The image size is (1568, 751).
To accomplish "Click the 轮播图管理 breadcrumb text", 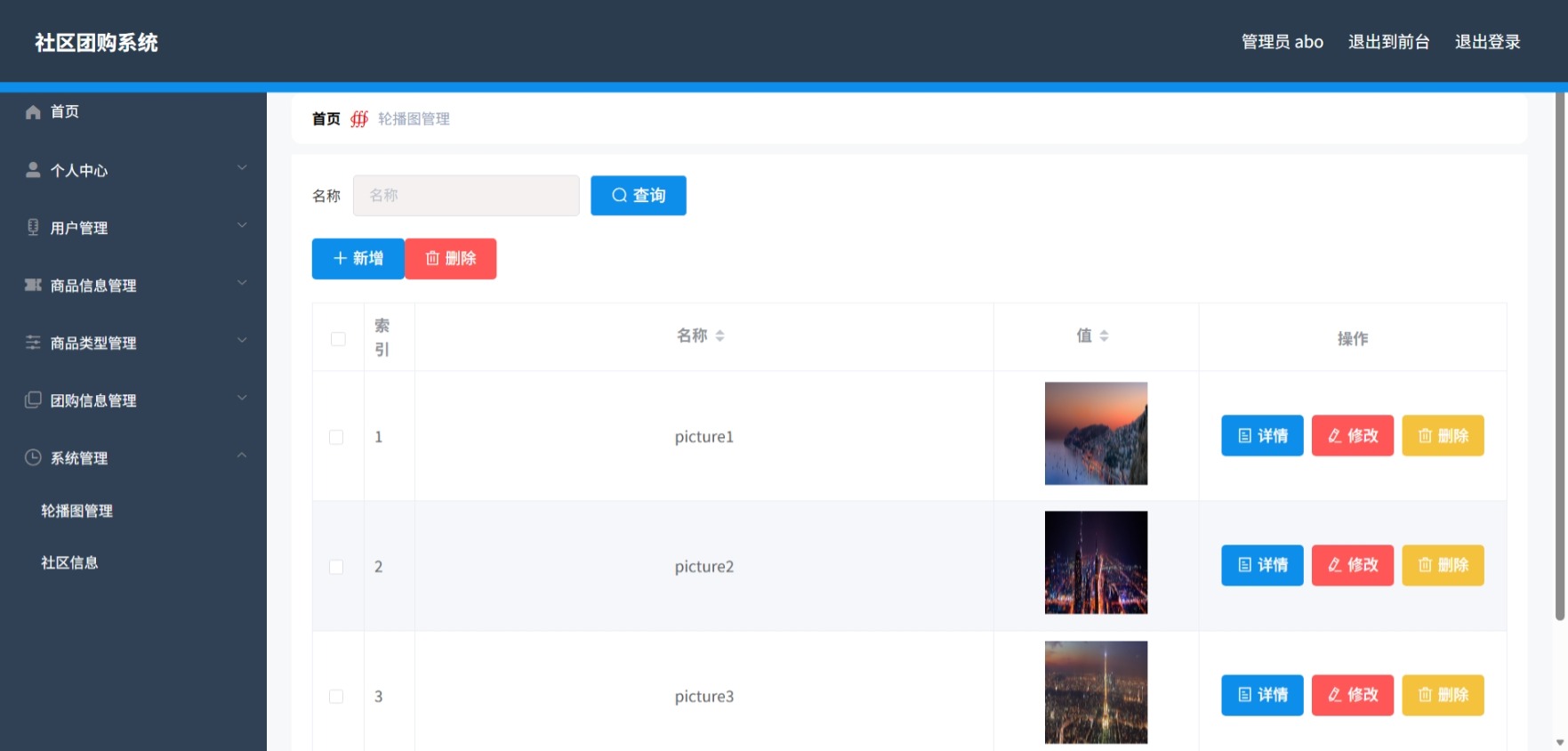I will point(414,118).
